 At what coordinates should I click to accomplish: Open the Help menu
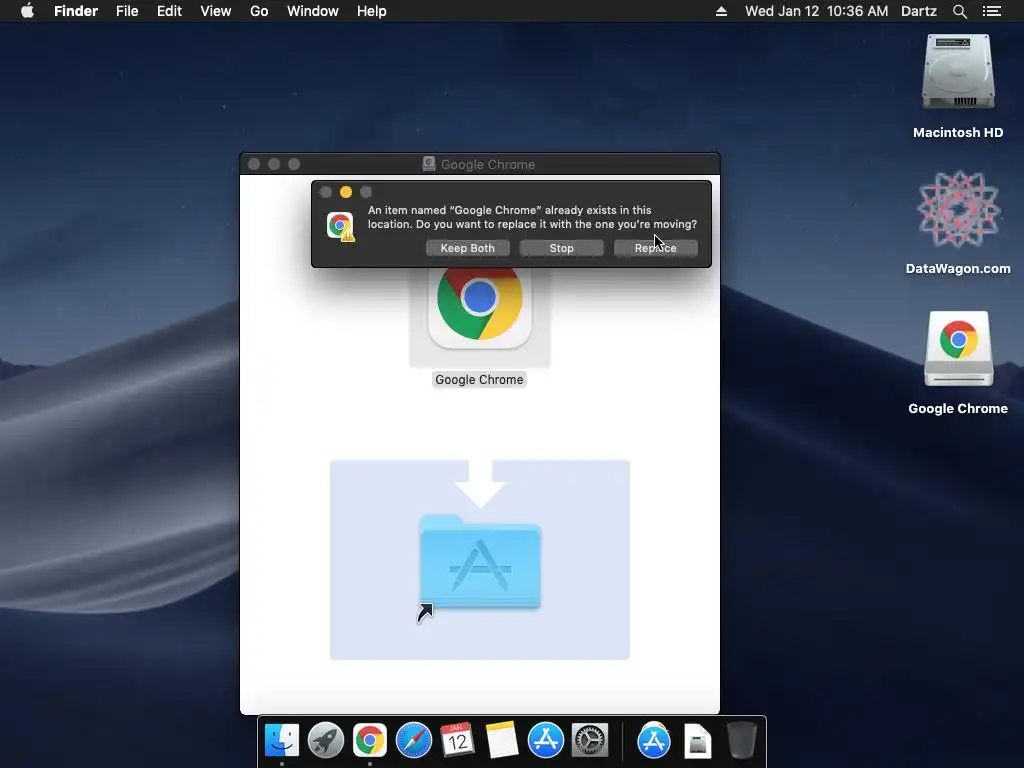click(x=372, y=11)
